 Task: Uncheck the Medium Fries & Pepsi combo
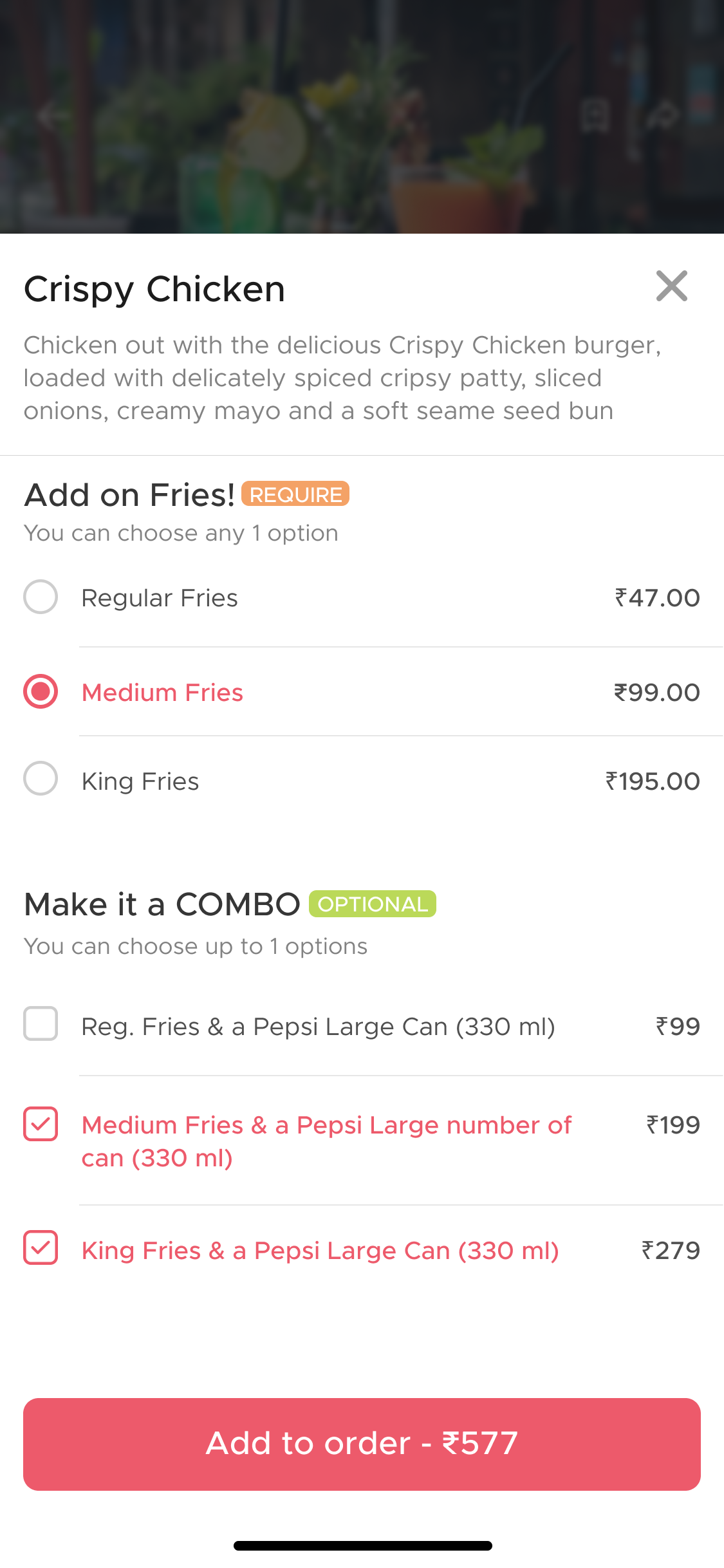click(x=41, y=1124)
